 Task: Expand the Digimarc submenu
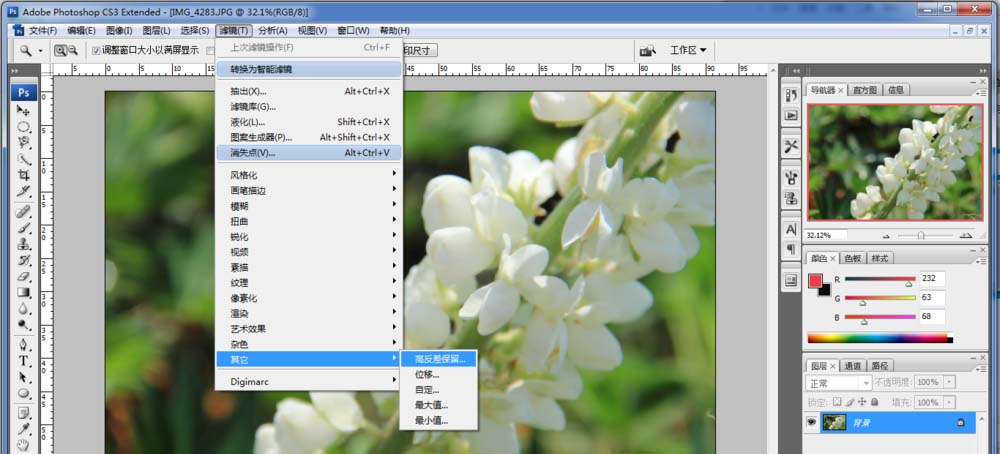click(x=309, y=381)
